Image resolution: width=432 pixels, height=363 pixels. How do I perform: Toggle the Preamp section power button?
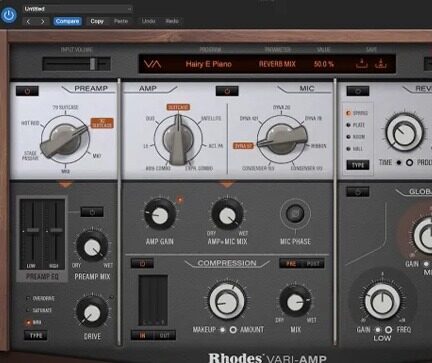pos(27,91)
